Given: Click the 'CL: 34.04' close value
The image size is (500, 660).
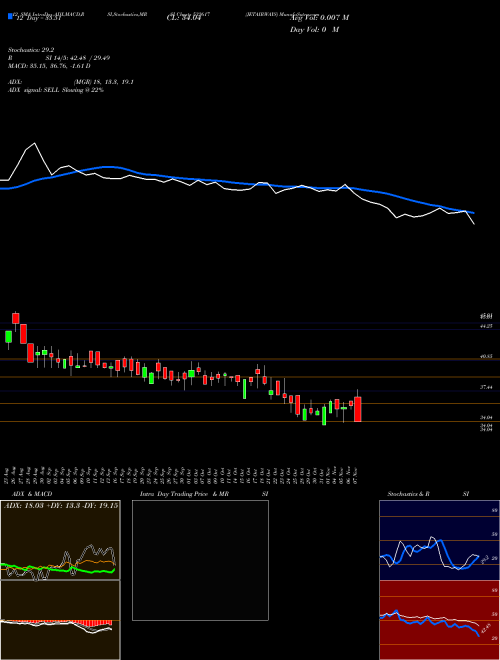Looking at the screenshot, I should click(x=183, y=17).
